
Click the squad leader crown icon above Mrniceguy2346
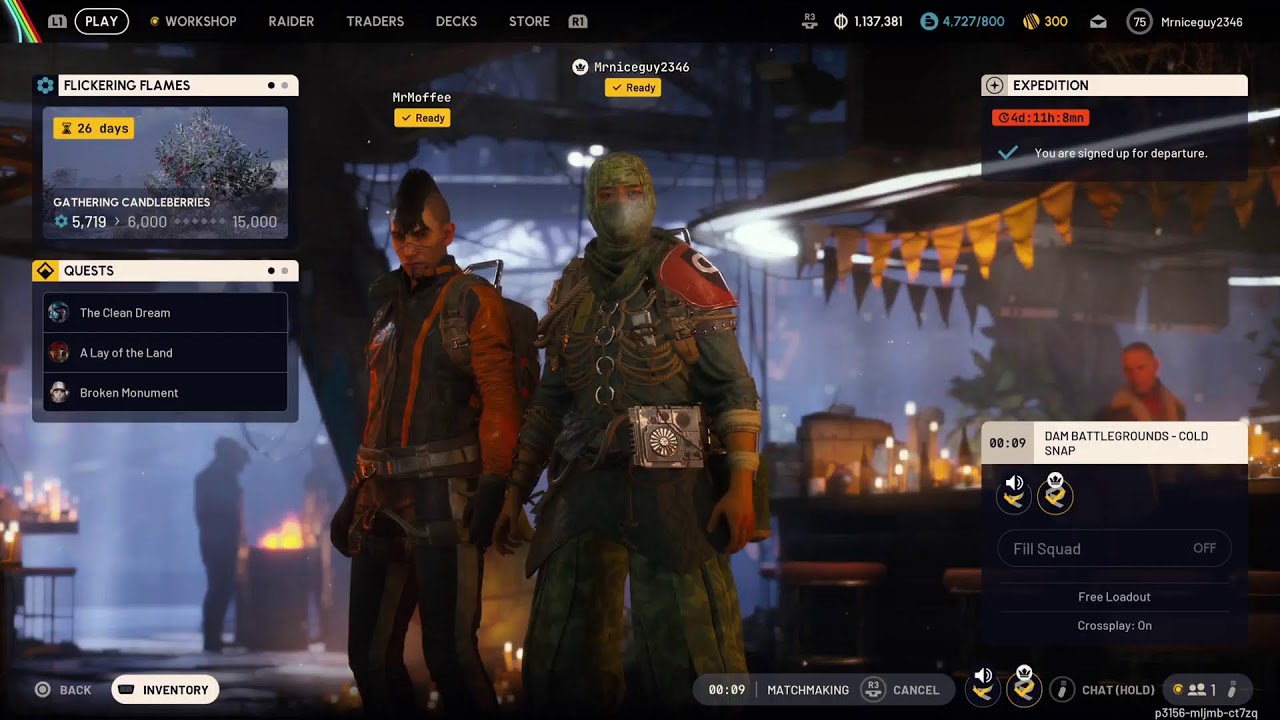click(x=580, y=67)
